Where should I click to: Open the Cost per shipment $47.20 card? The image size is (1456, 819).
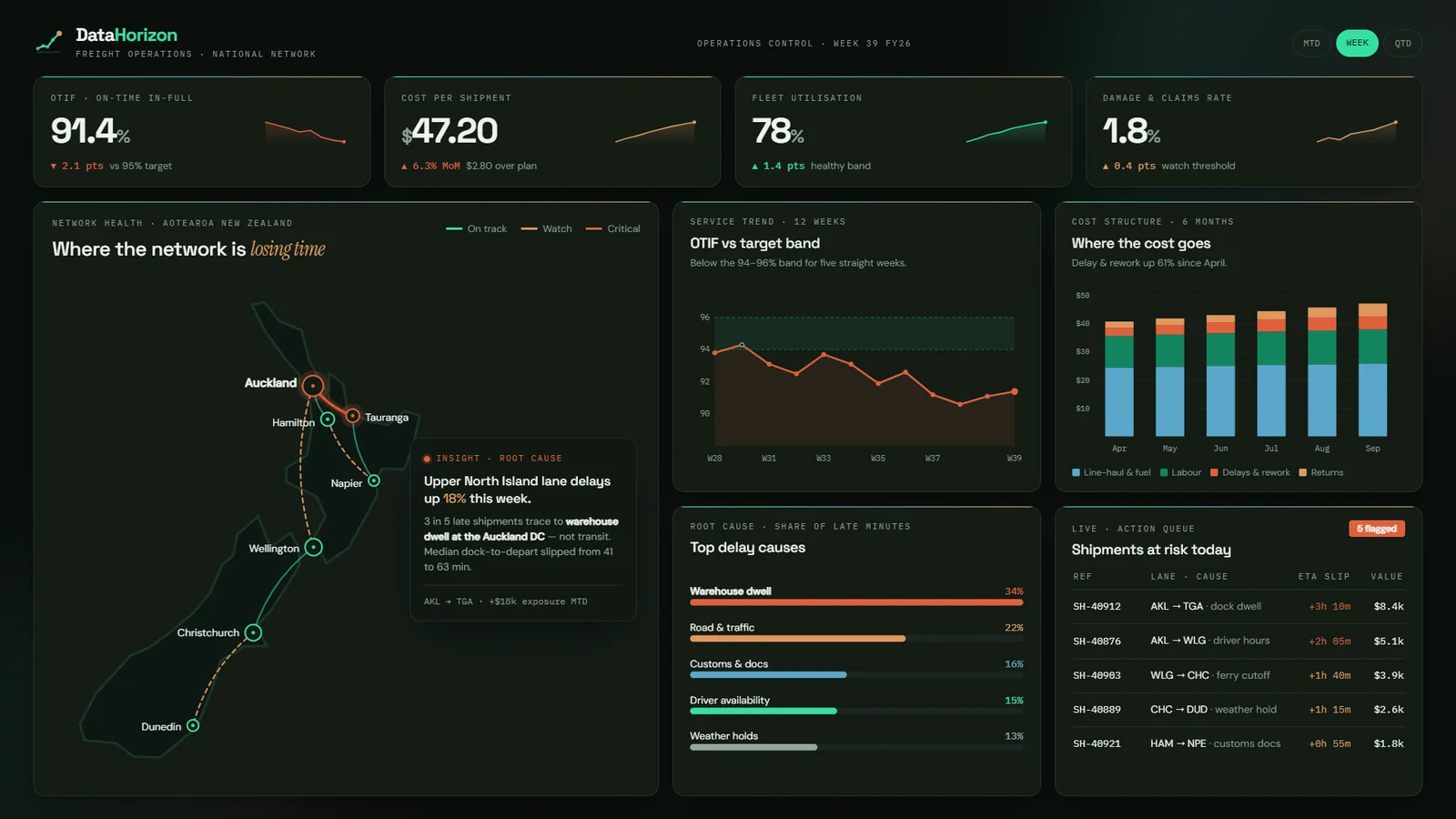point(552,132)
